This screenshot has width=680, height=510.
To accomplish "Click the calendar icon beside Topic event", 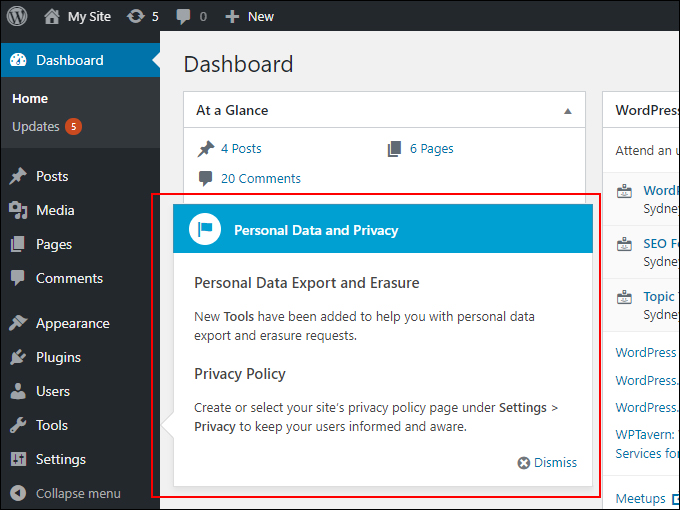I will click(624, 297).
